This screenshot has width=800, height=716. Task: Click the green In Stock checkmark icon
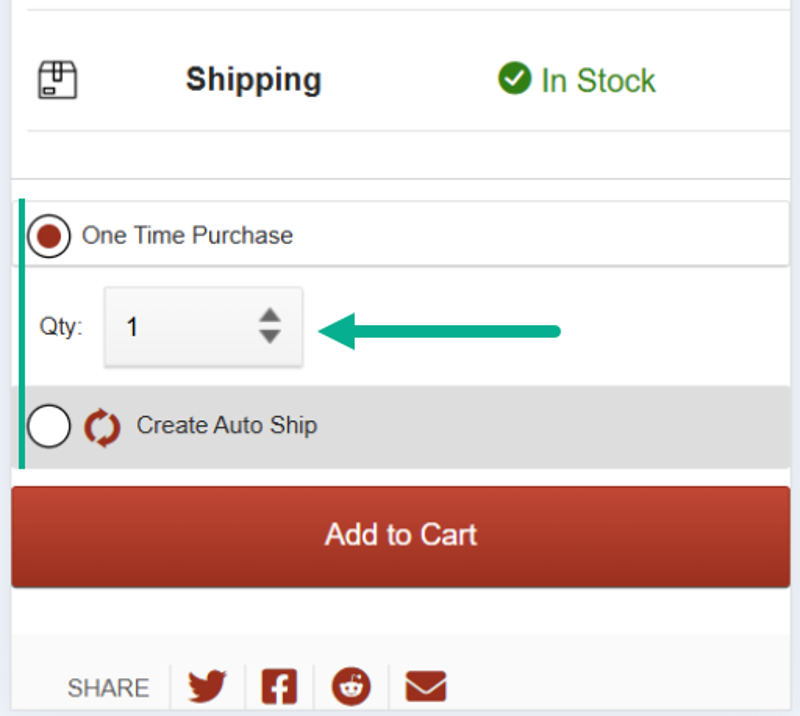pyautogui.click(x=514, y=78)
